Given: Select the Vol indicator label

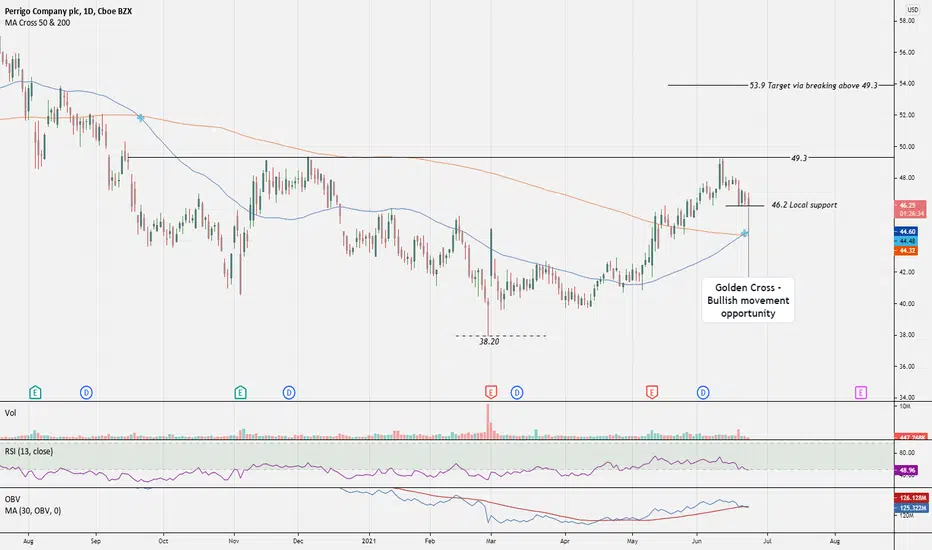Looking at the screenshot, I should point(11,413).
